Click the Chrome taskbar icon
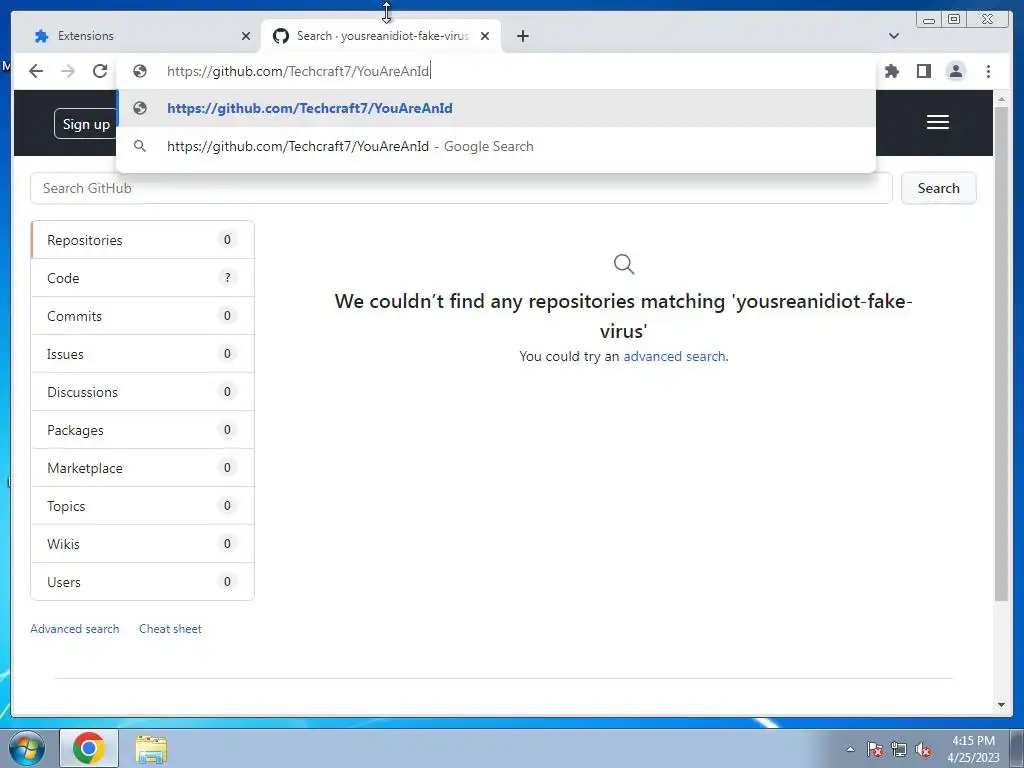1024x768 pixels. [89, 748]
